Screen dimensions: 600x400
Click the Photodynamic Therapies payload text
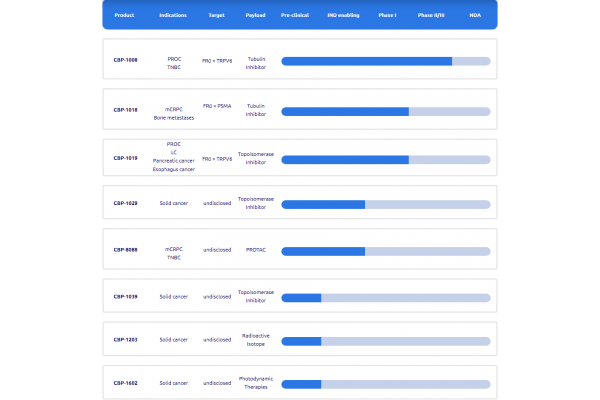[x=255, y=382]
